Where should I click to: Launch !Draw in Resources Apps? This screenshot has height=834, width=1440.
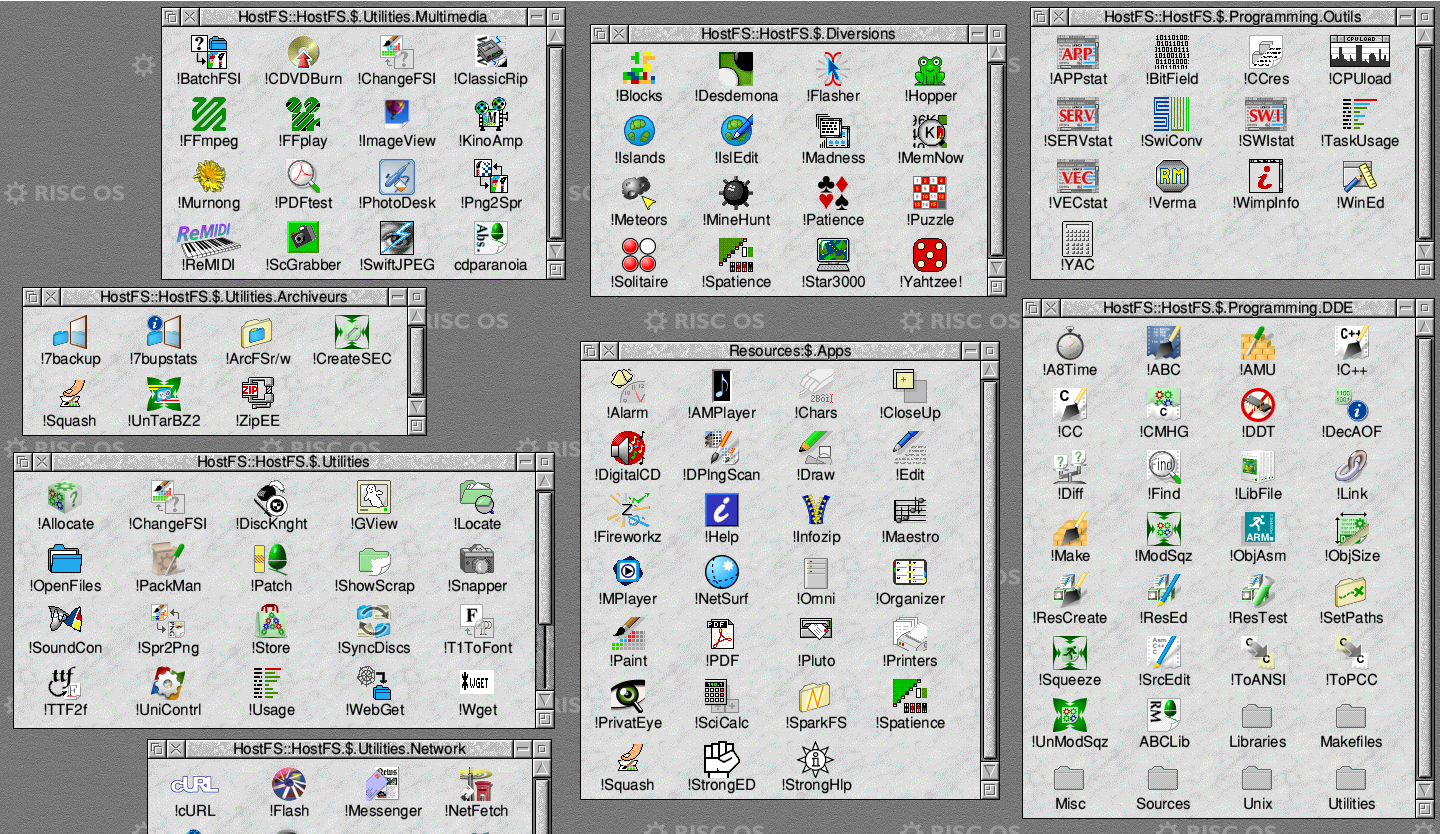click(817, 449)
